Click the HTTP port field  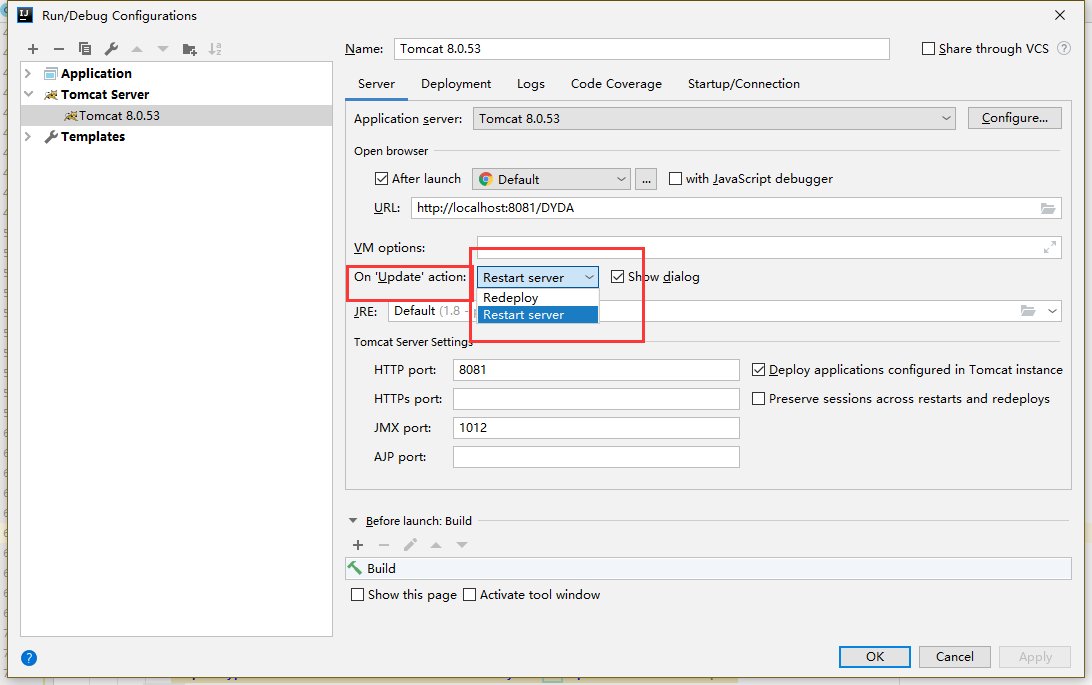[x=596, y=370]
